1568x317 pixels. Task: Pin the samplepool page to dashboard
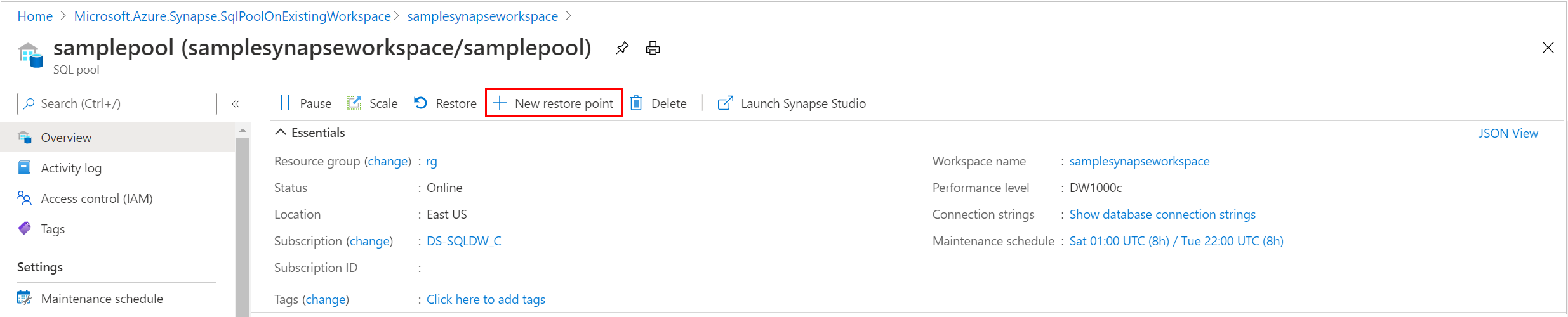click(622, 48)
